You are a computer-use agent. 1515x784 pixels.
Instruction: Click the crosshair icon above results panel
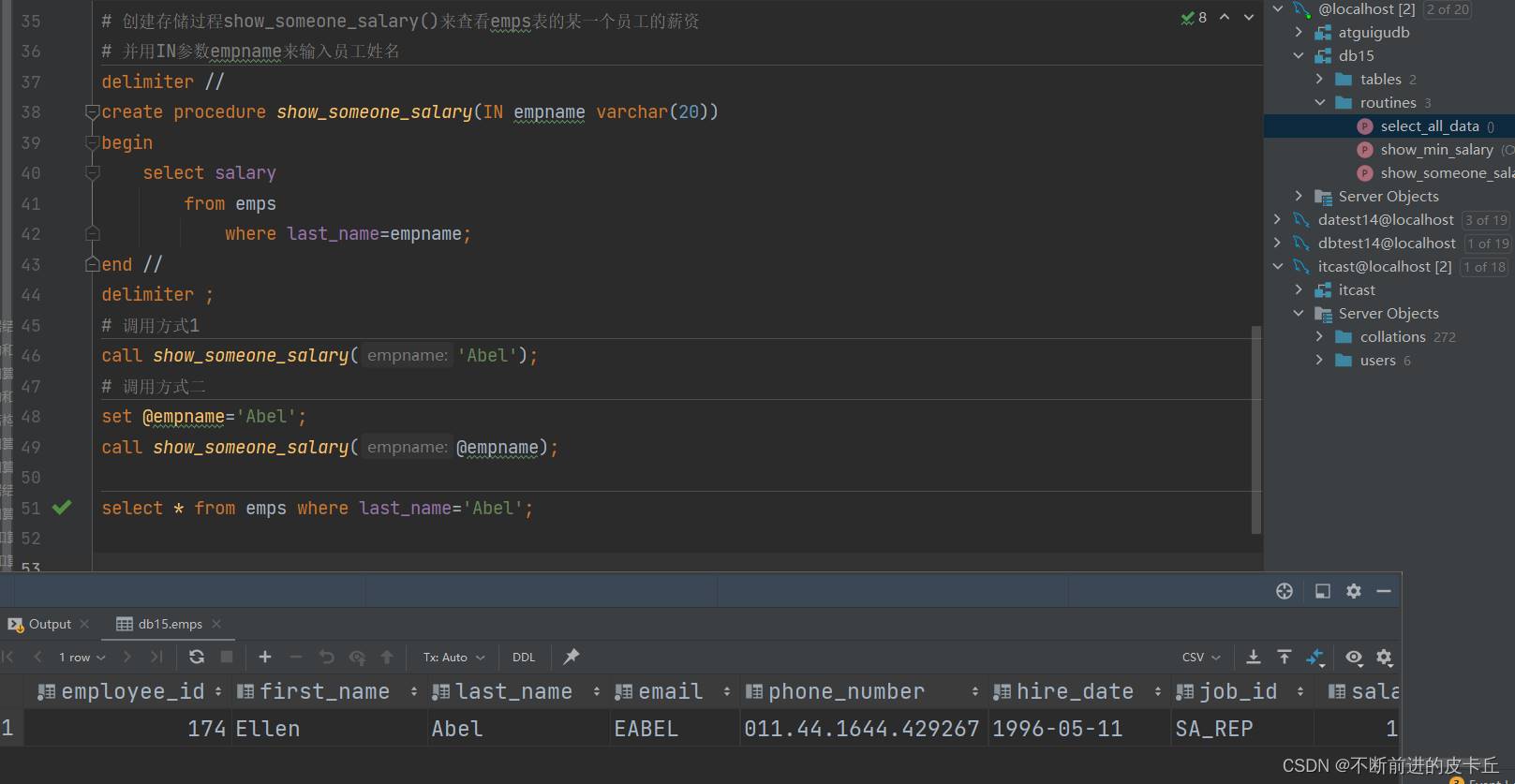point(1285,591)
